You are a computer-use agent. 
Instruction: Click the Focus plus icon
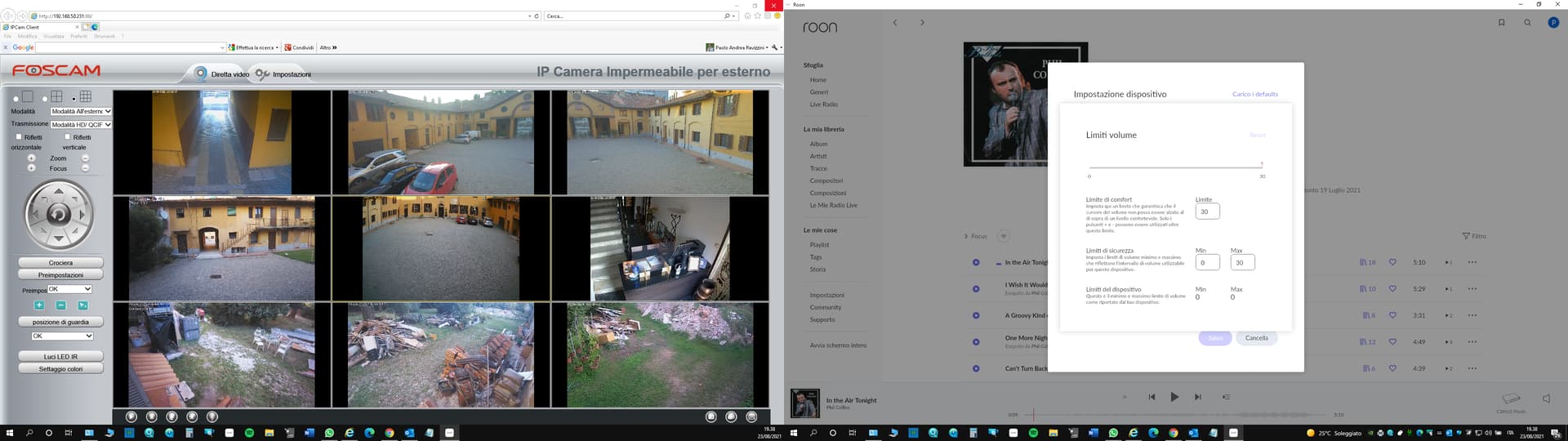(32, 168)
